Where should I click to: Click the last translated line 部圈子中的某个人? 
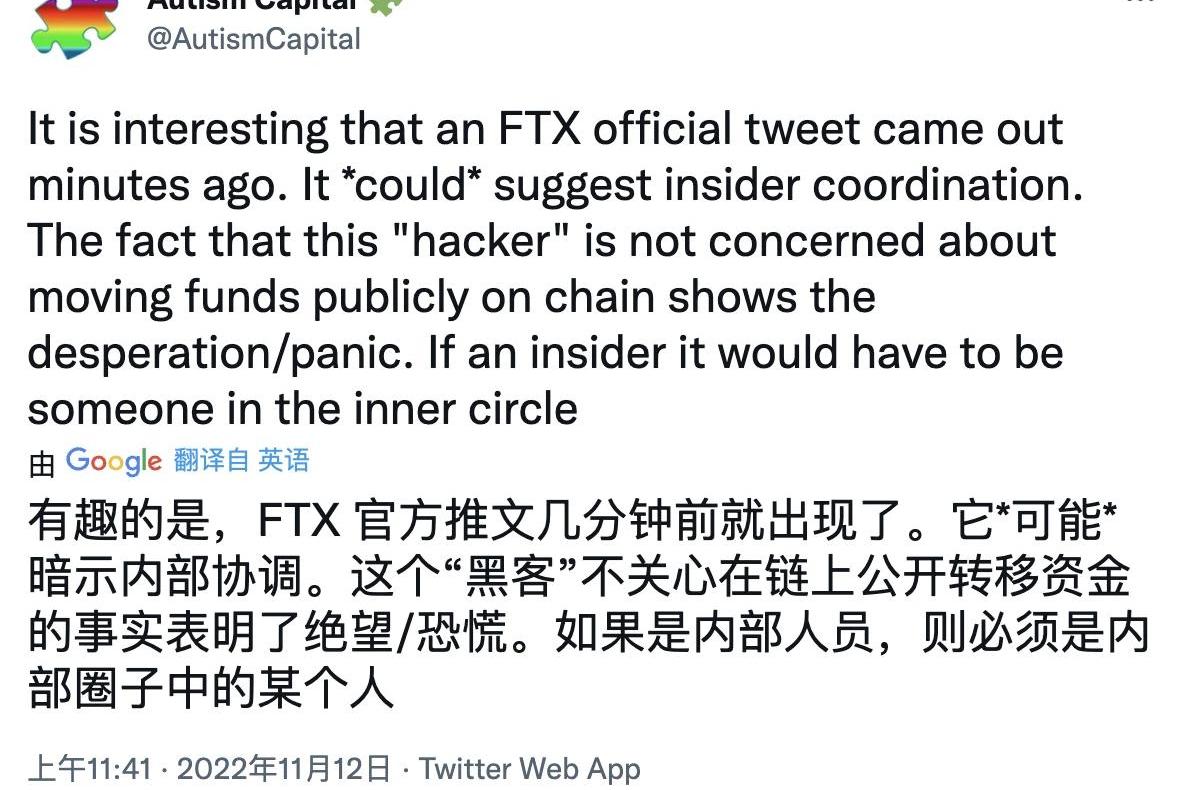click(x=211, y=687)
